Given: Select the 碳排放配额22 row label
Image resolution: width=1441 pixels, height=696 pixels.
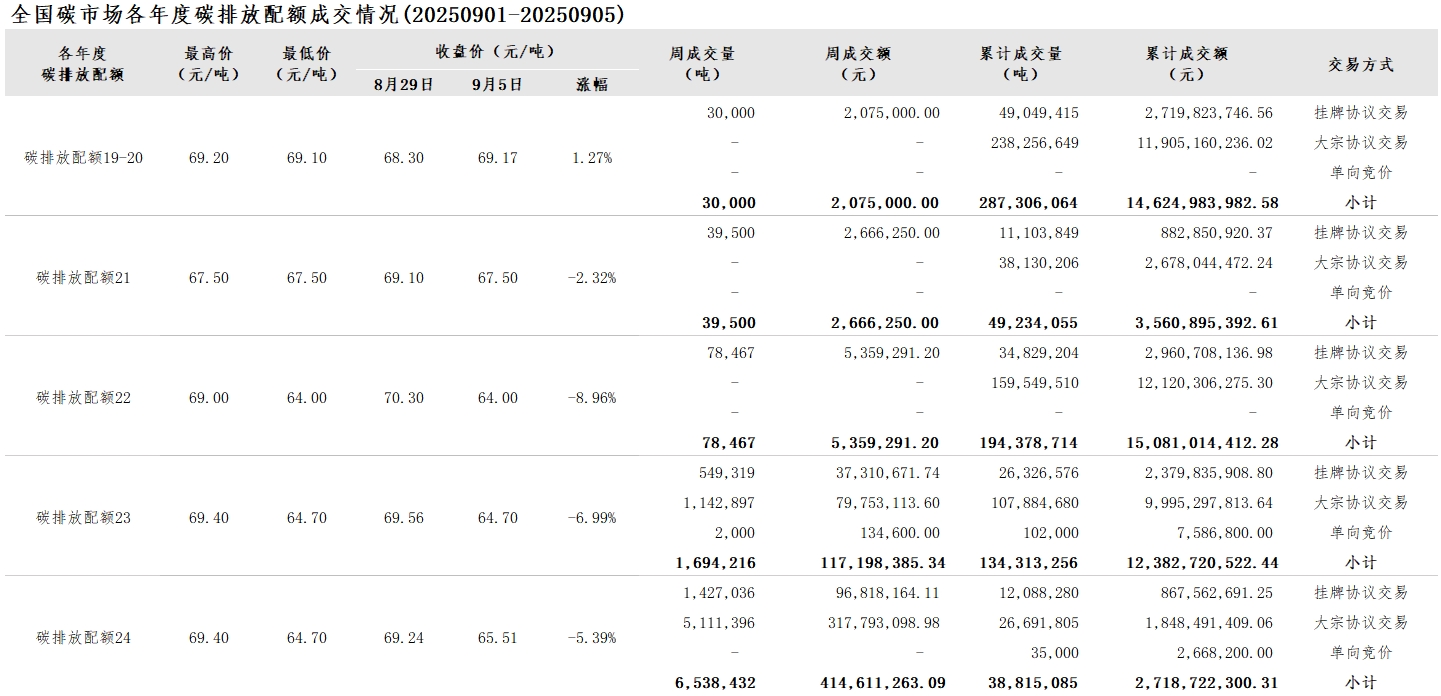Looking at the screenshot, I should [x=84, y=398].
